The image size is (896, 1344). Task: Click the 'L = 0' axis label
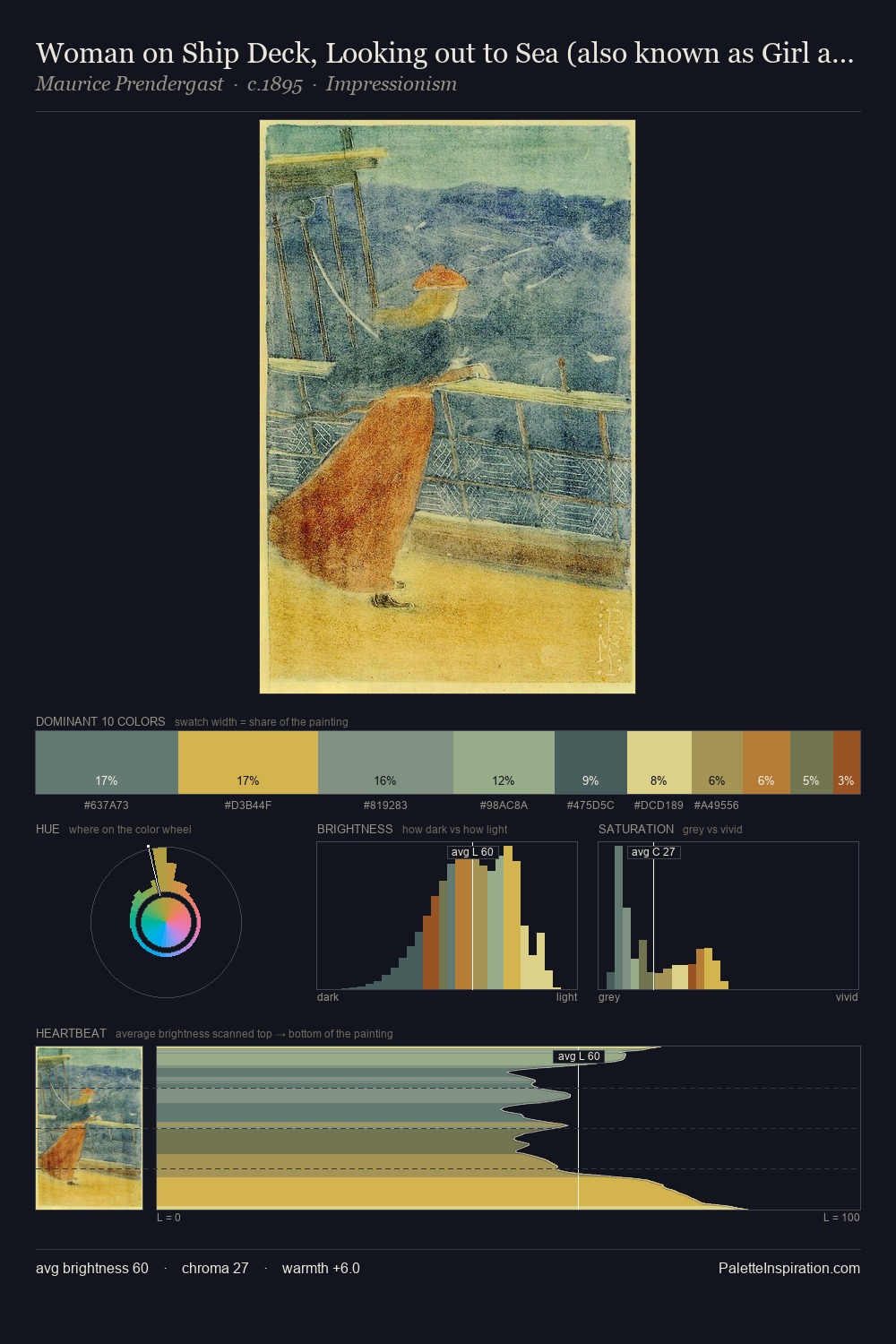[x=168, y=1218]
